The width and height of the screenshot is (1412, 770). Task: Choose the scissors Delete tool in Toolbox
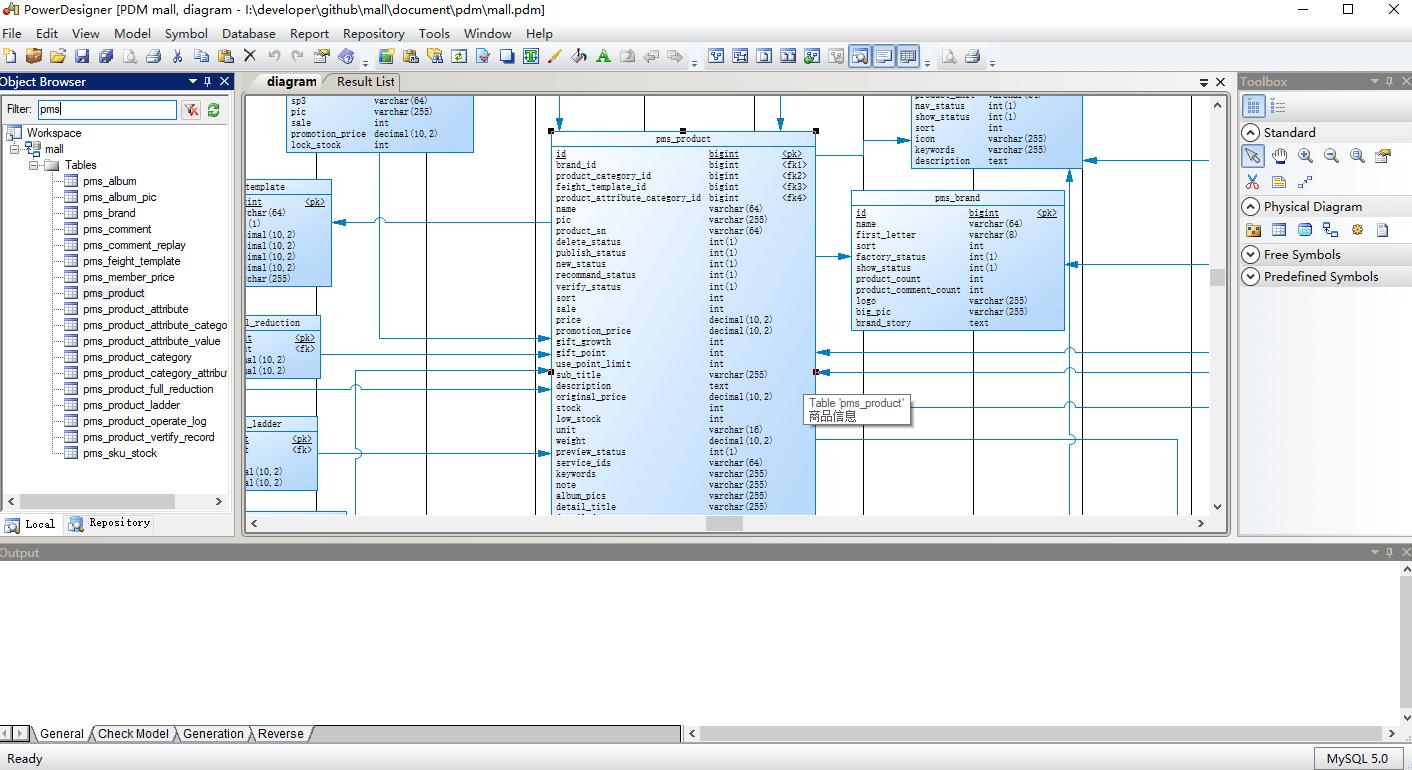(1252, 182)
